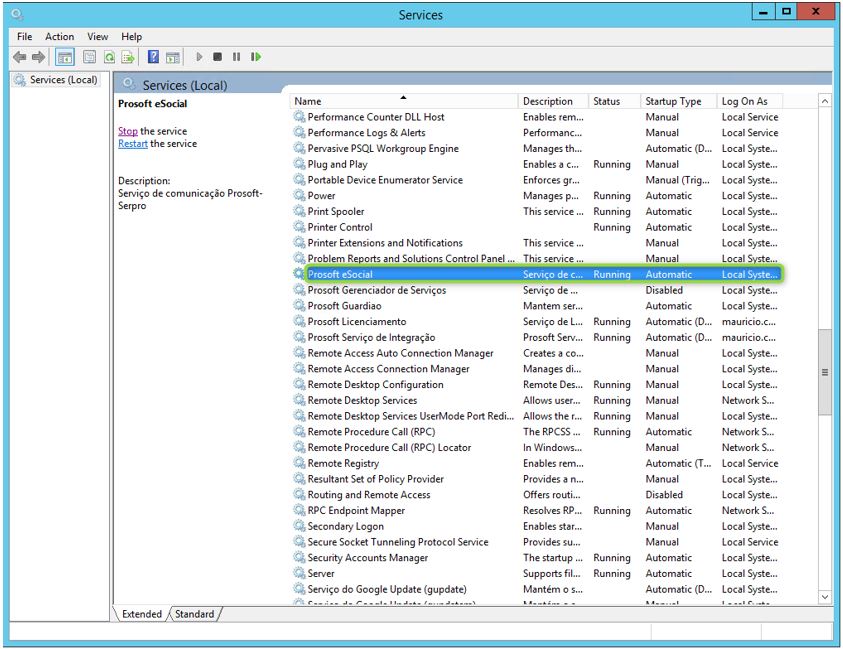Click the scrollbar down arrow
843x649 pixels.
(825, 597)
